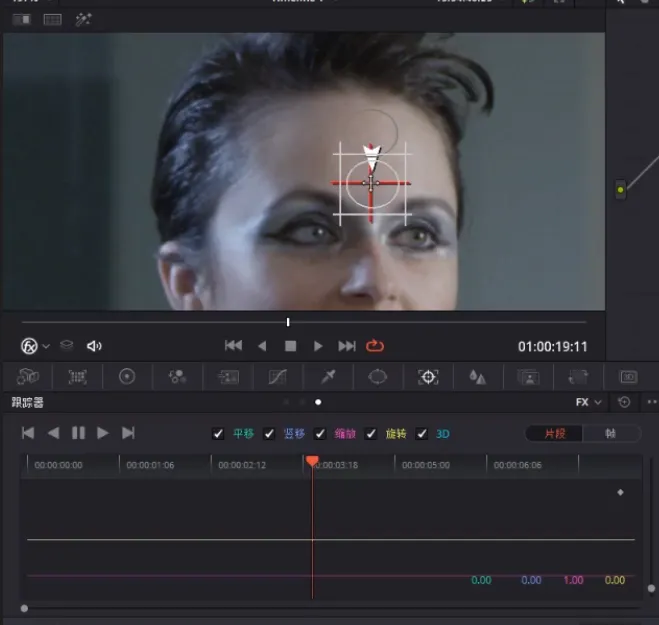Image resolution: width=659 pixels, height=625 pixels.
Task: Track forward in tracker controls
Action: pos(103,433)
